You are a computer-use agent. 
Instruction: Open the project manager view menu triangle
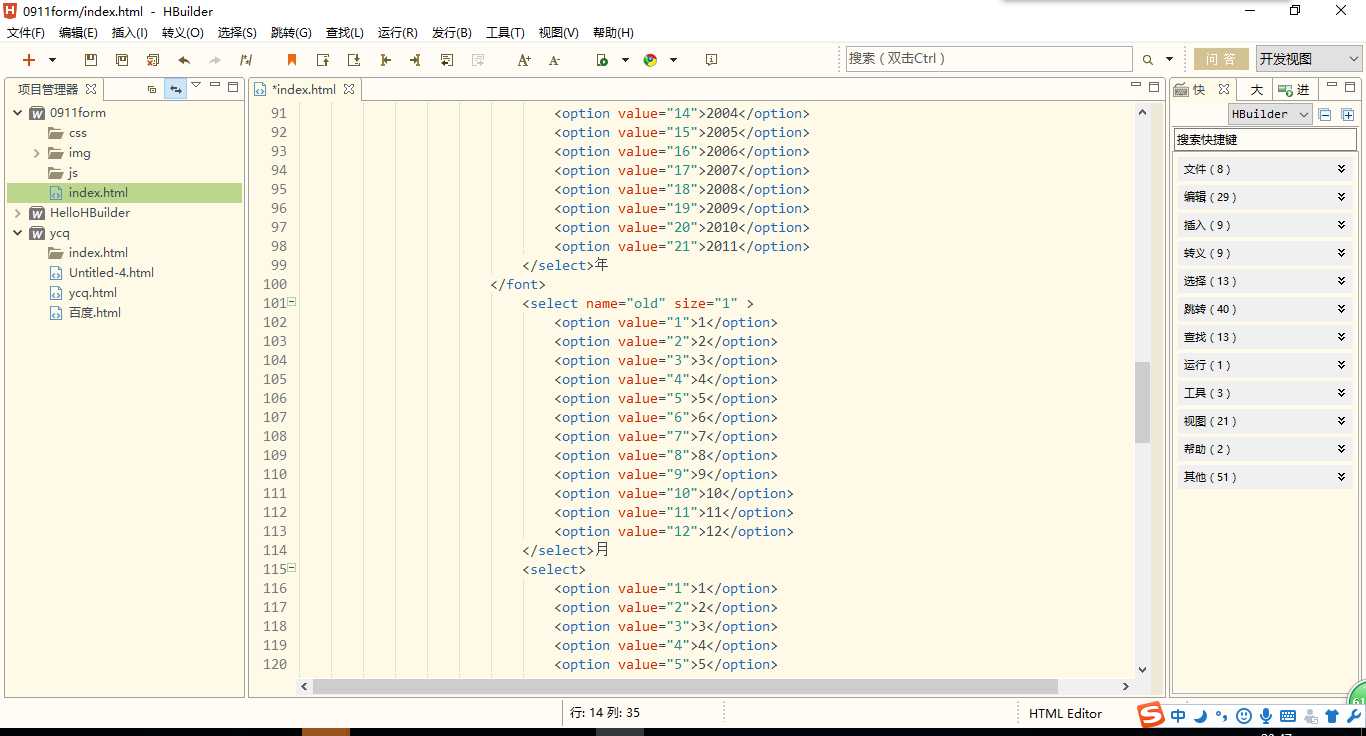(x=196, y=86)
